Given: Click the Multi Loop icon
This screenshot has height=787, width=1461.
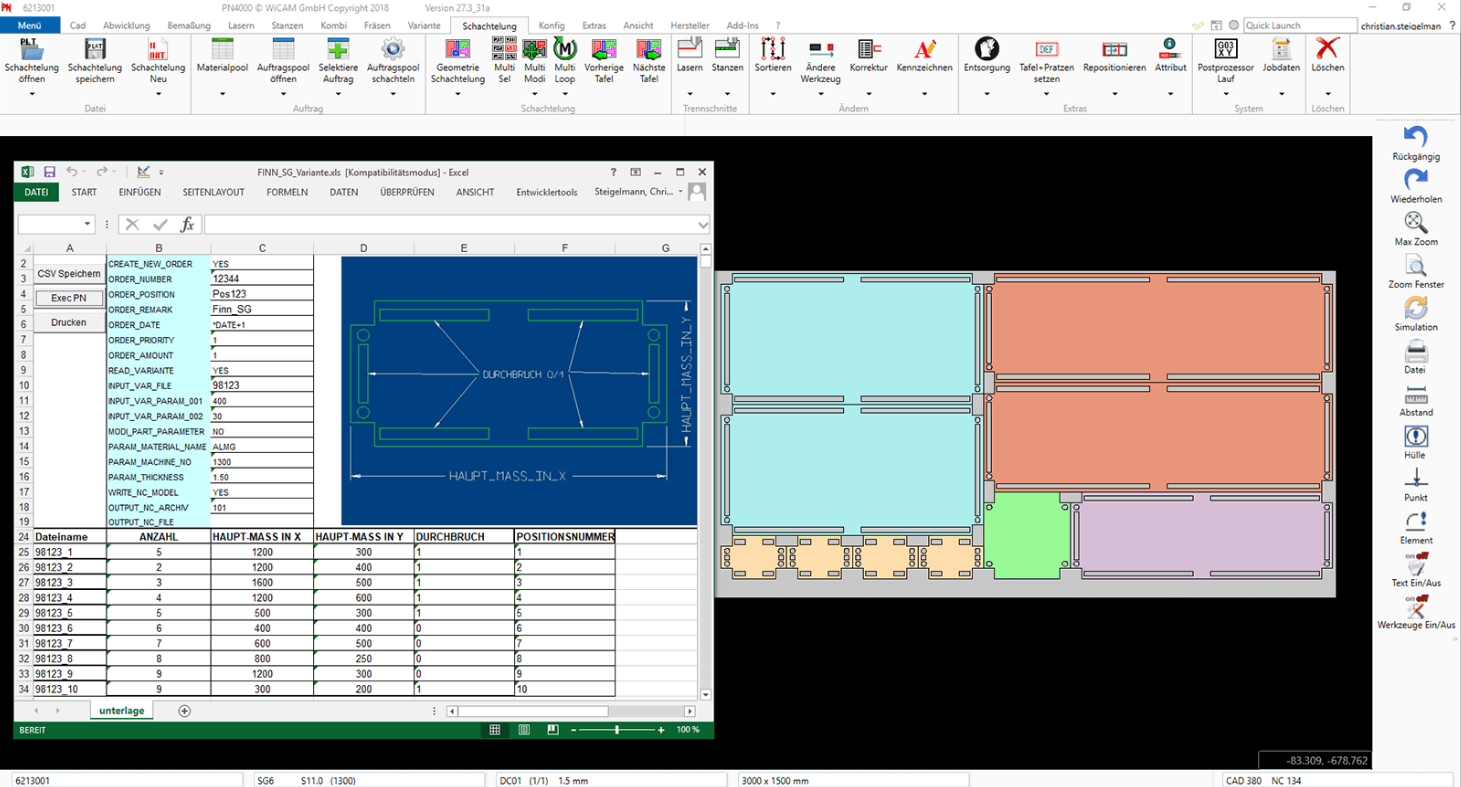Looking at the screenshot, I should coord(565,48).
